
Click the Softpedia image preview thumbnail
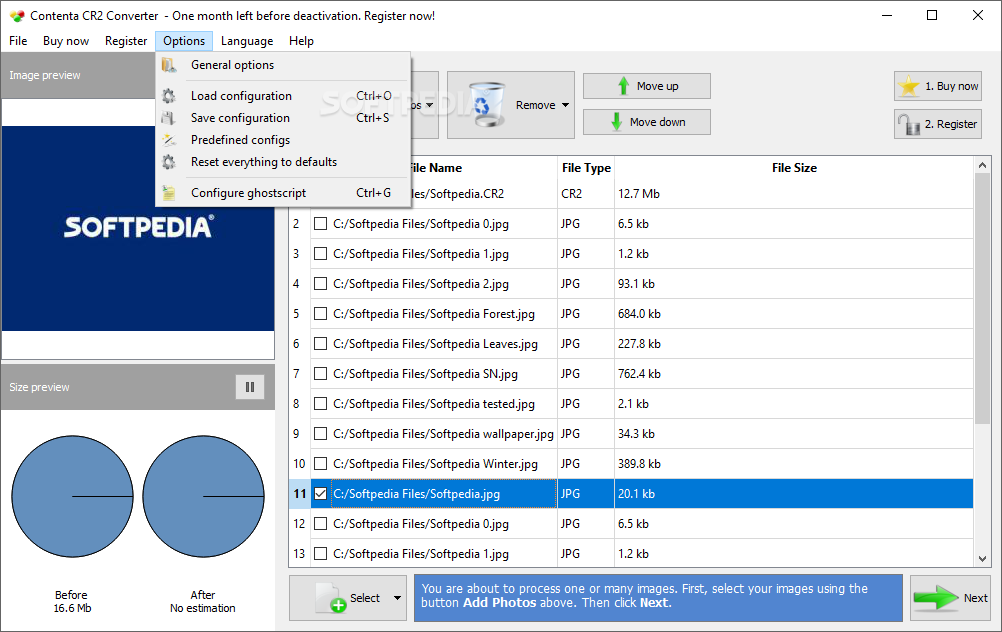coord(138,228)
